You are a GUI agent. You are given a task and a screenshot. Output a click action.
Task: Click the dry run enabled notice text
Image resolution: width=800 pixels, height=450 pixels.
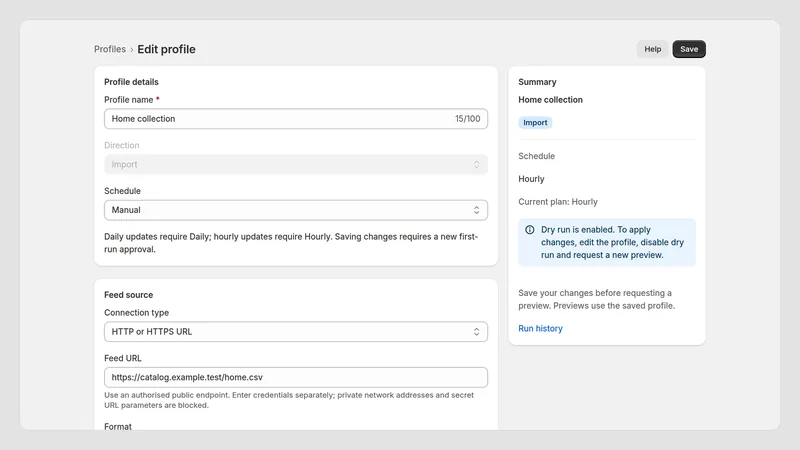[612, 242]
